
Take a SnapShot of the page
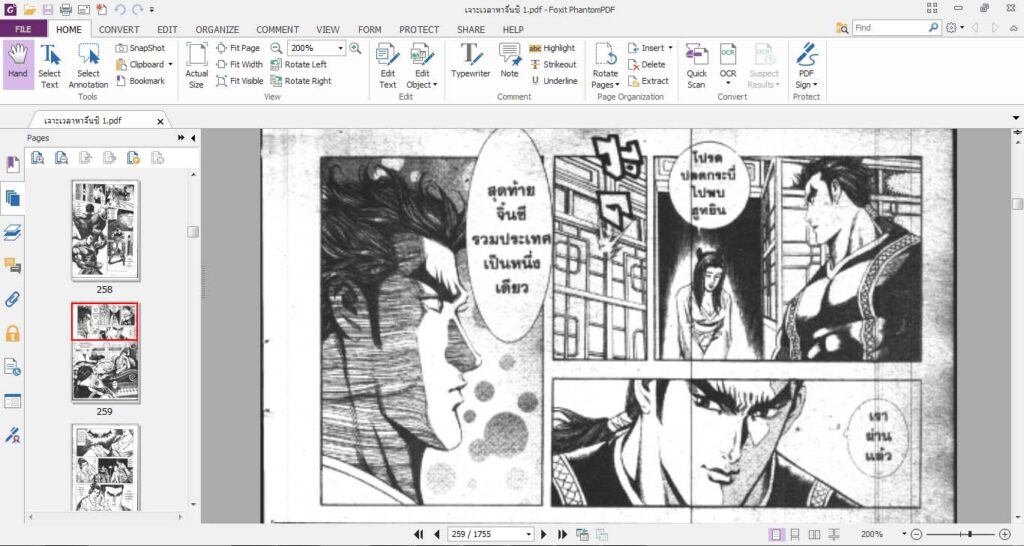point(140,48)
